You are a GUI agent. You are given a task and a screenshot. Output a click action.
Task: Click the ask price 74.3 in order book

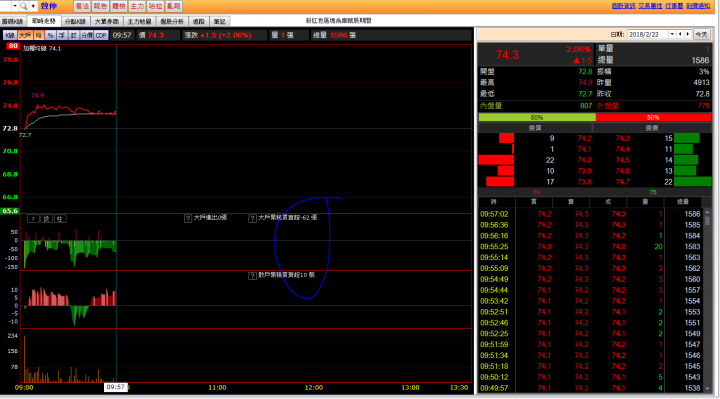point(622,138)
